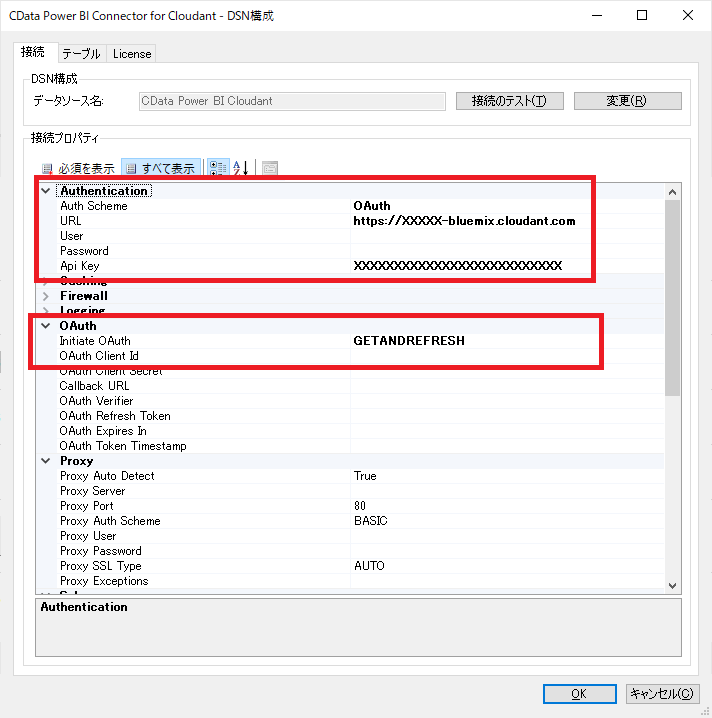The width and height of the screenshot is (712, 718).
Task: Click the property grid scrollbar thumb
Action: [x=672, y=298]
